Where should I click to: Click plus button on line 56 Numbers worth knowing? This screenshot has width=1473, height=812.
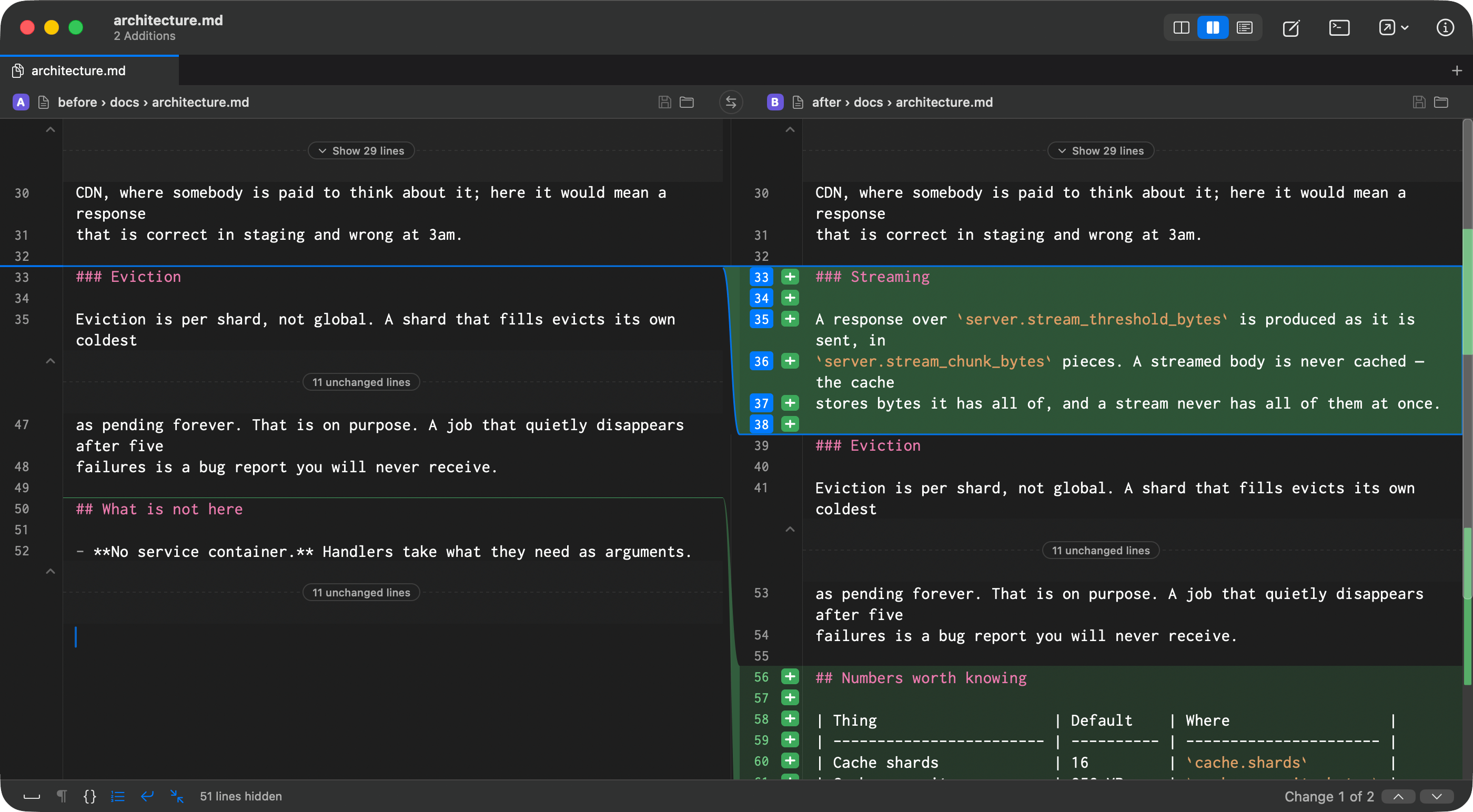click(x=790, y=677)
